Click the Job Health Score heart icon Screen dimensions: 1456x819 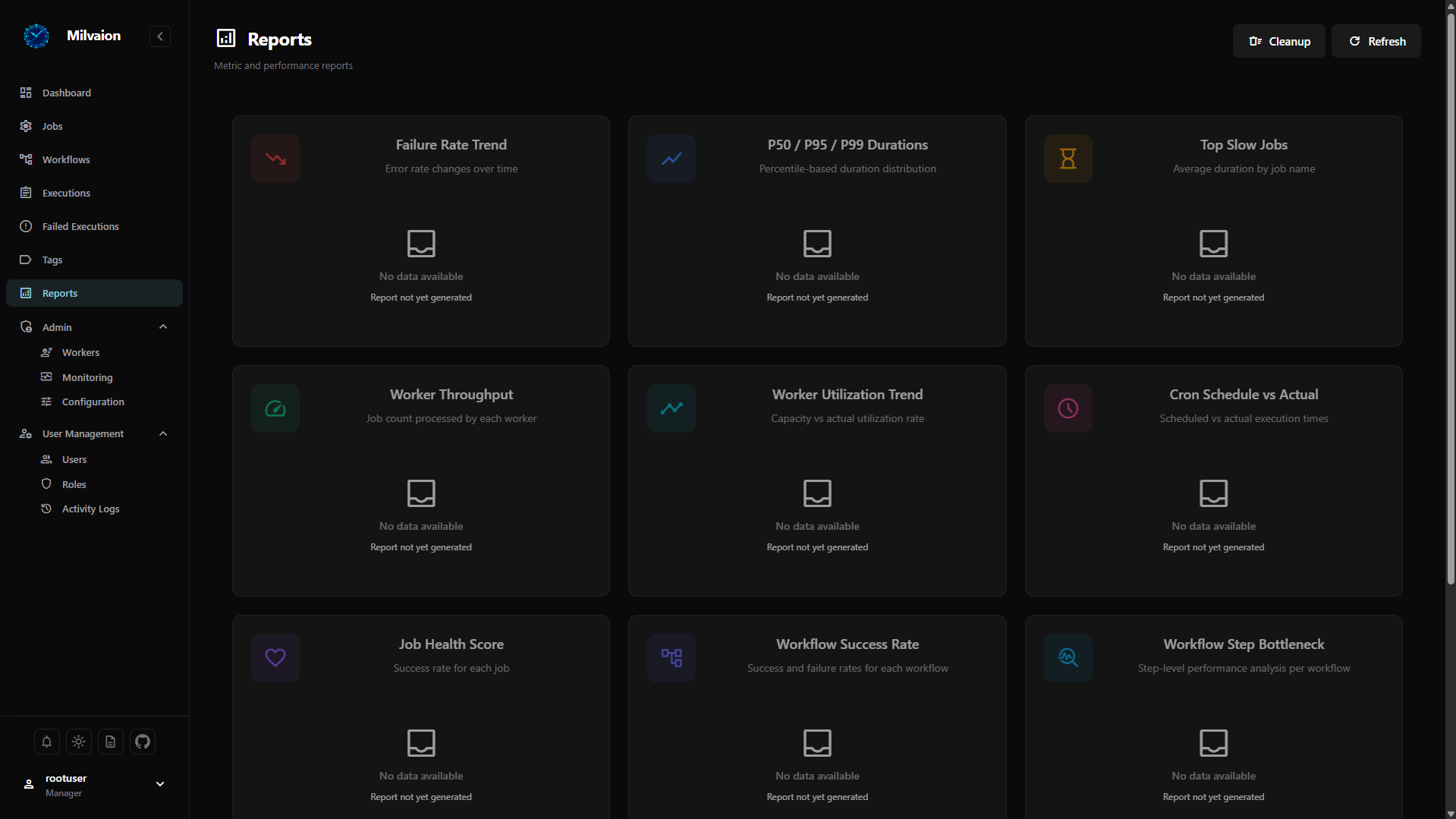275,658
